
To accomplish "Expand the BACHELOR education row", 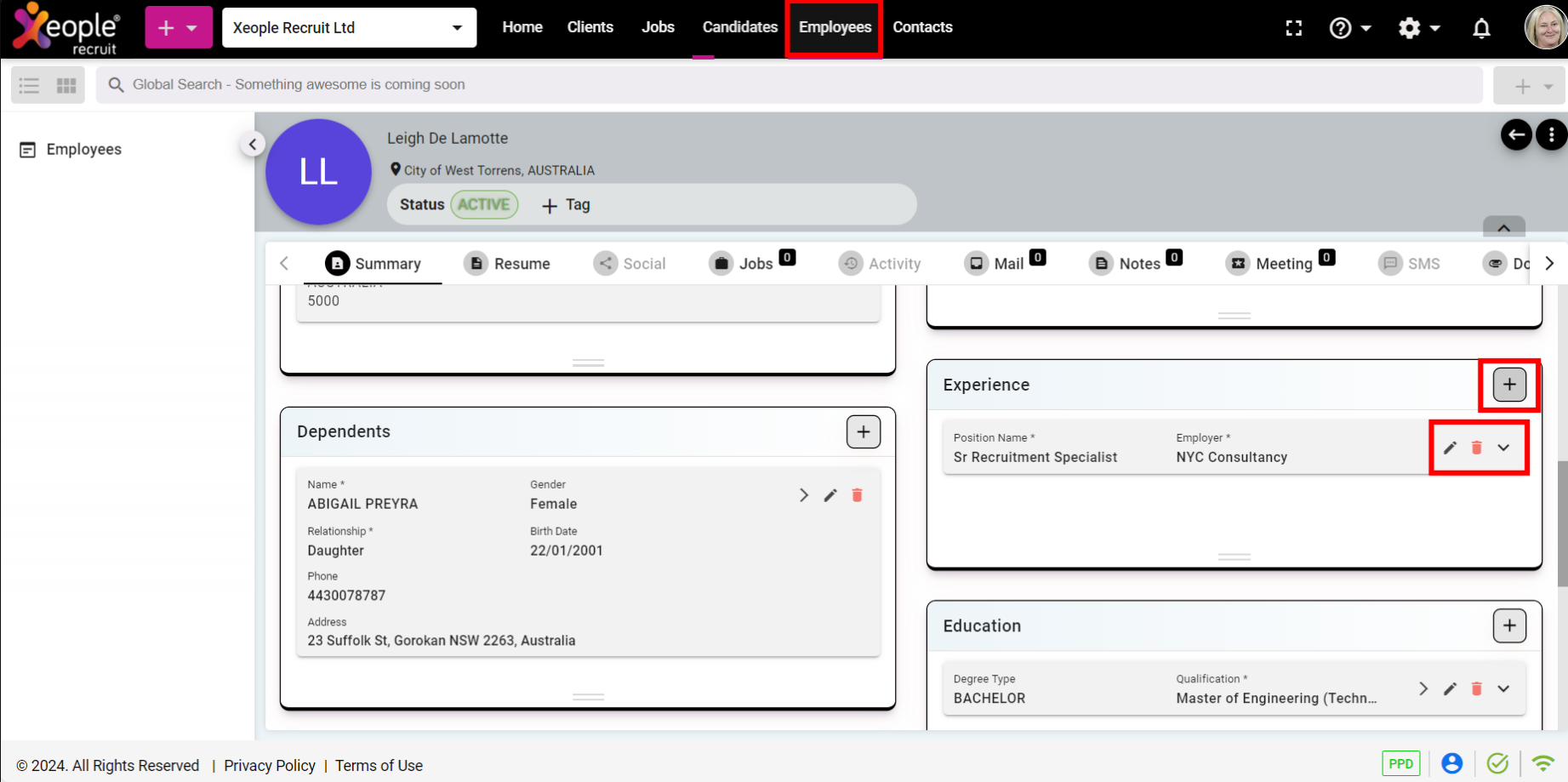I will point(1503,689).
